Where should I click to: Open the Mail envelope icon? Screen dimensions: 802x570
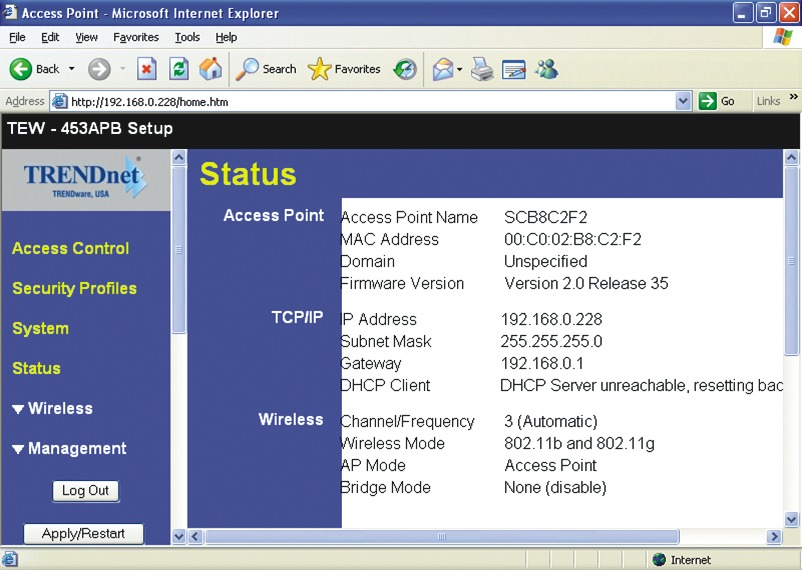(x=443, y=69)
